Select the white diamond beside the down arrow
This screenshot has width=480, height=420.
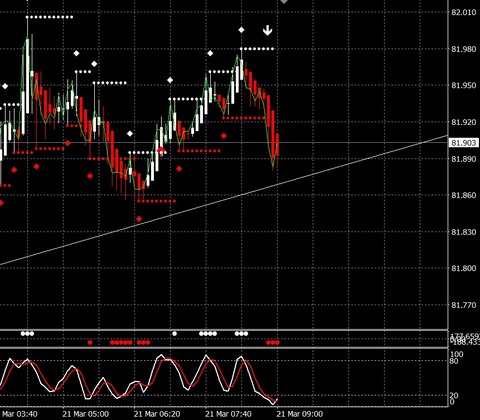(241, 30)
